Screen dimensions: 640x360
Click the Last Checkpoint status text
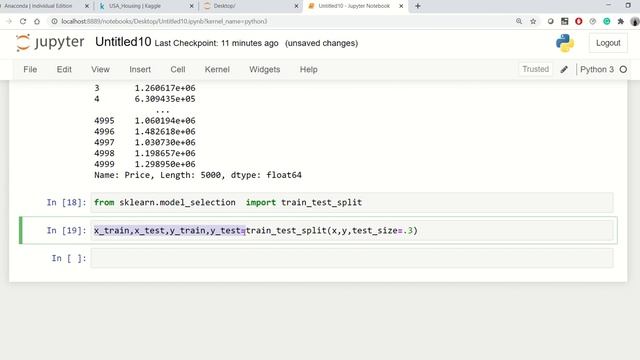[216, 43]
